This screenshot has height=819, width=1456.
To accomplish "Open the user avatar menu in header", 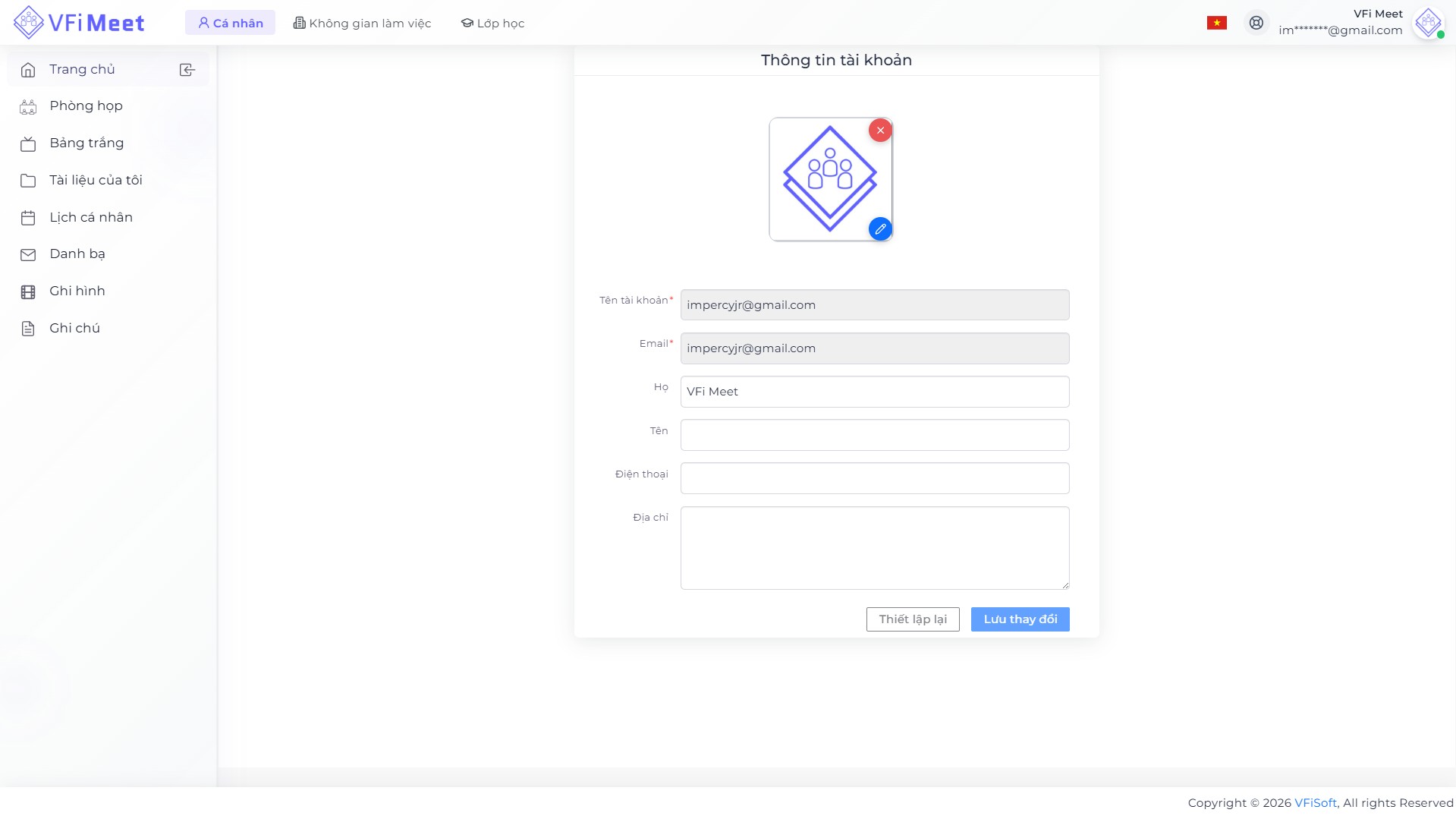I will (x=1427, y=23).
